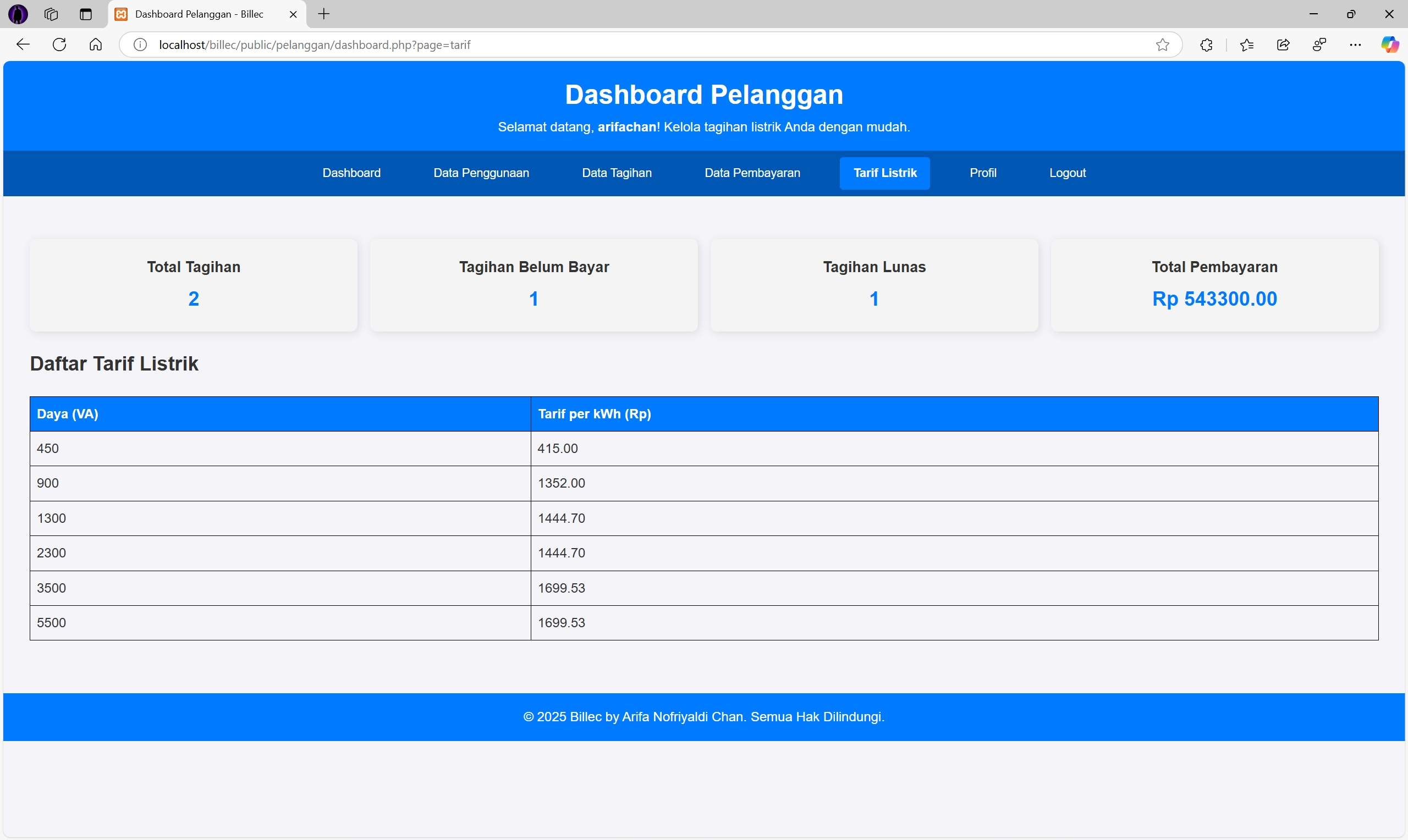The image size is (1408, 840).
Task: Select the 5500 daya cell
Action: 280,623
